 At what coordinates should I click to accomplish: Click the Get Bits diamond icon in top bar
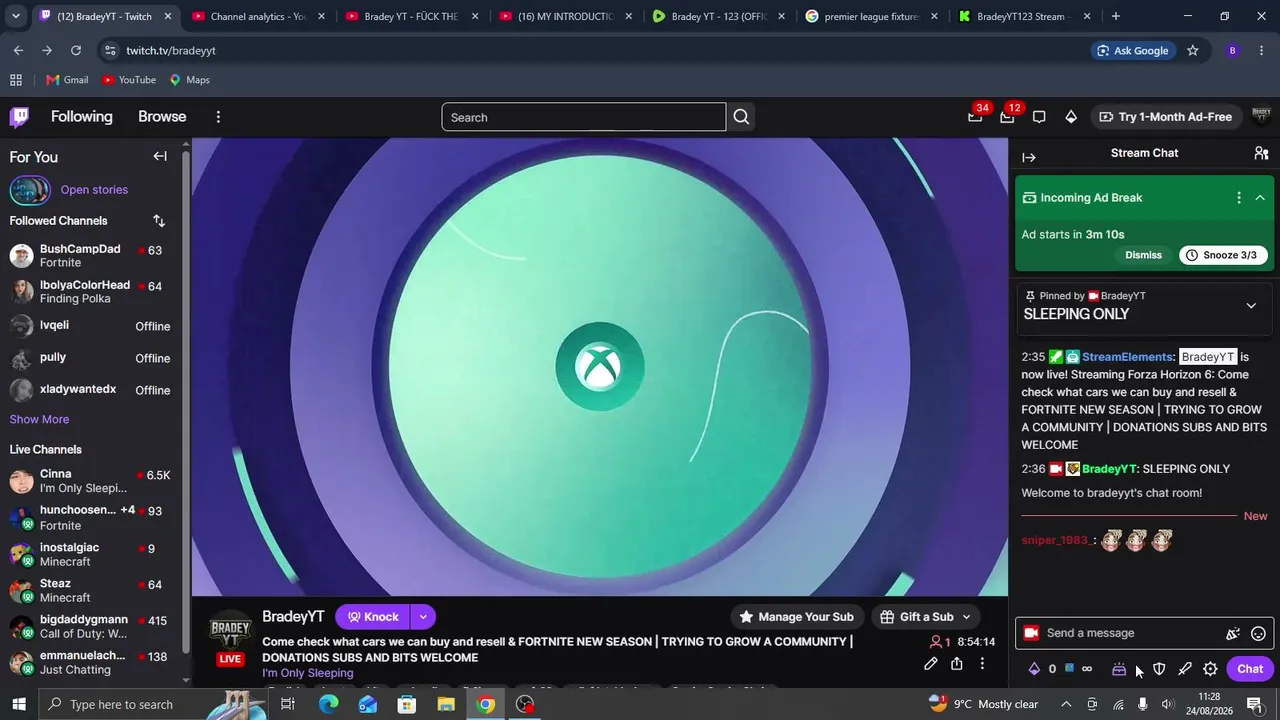point(1071,117)
